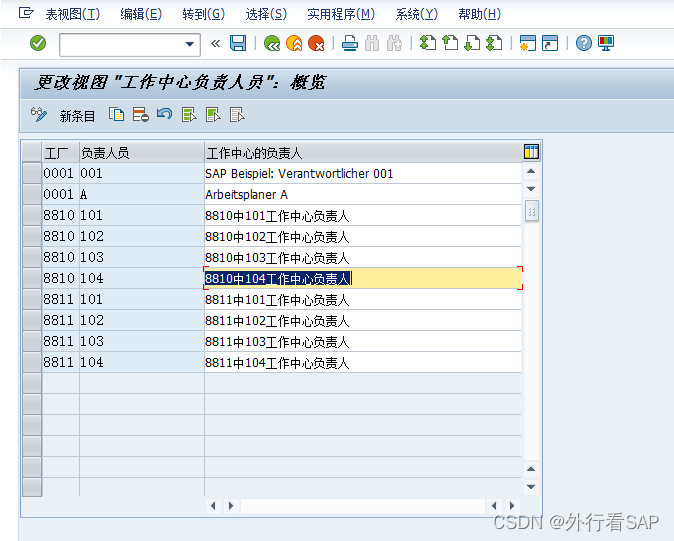Jump to first page icon
The image size is (674, 541).
428,43
